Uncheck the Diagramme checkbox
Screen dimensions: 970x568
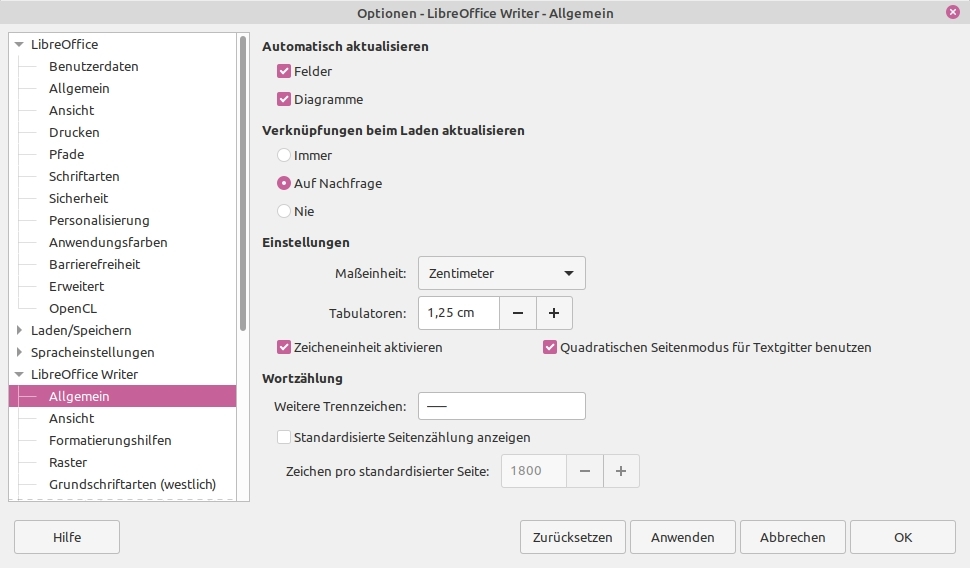click(x=284, y=99)
